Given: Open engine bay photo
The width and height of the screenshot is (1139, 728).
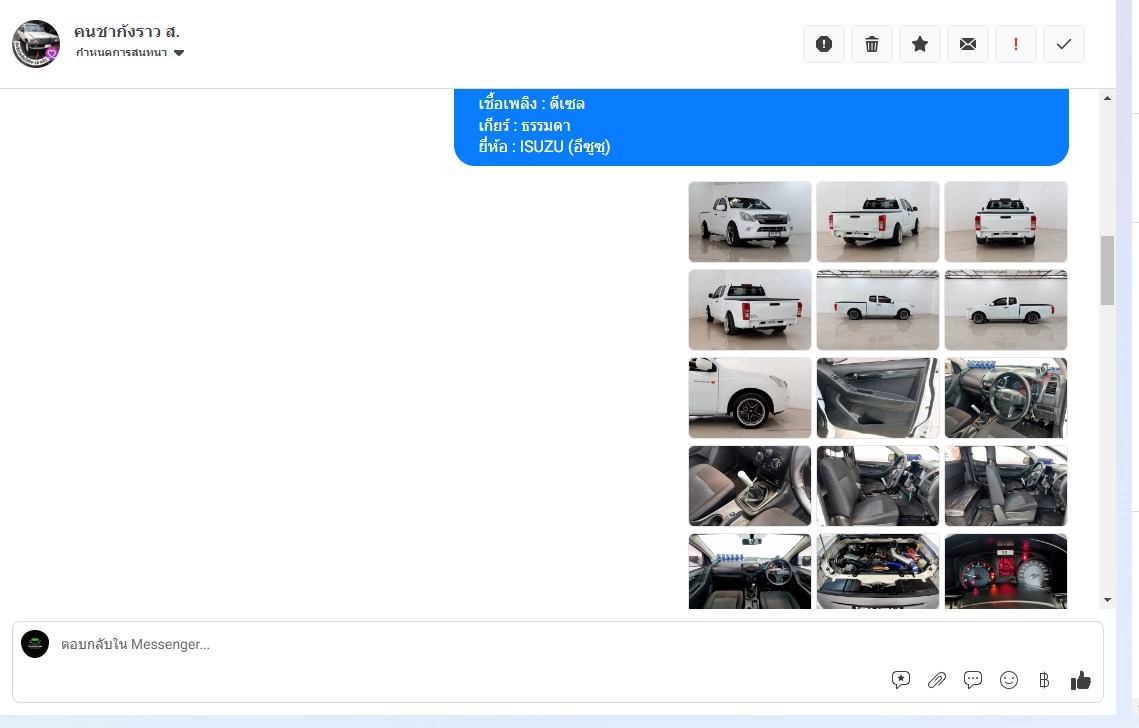Looking at the screenshot, I should coord(877,571).
